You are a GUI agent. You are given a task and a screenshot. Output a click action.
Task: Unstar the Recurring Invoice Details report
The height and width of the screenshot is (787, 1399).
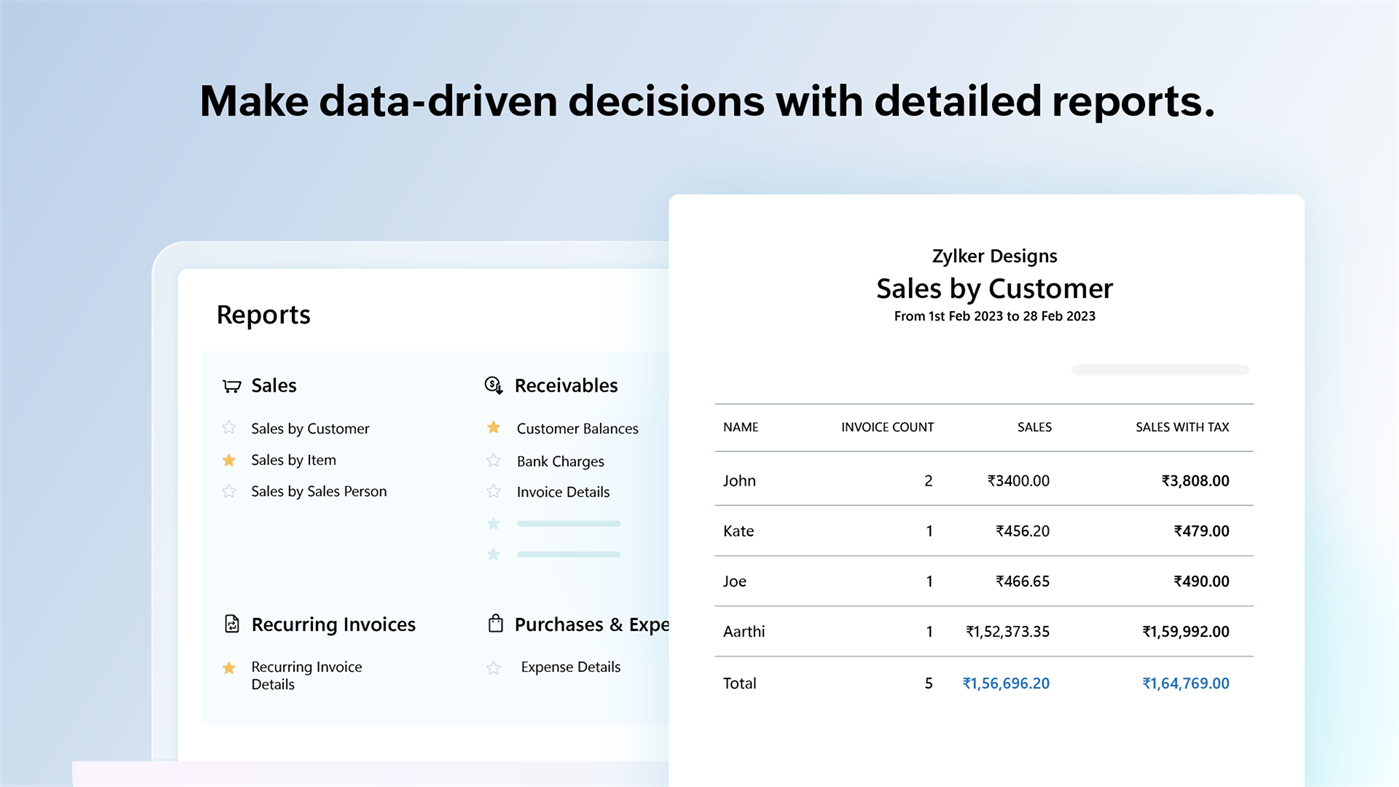227,666
